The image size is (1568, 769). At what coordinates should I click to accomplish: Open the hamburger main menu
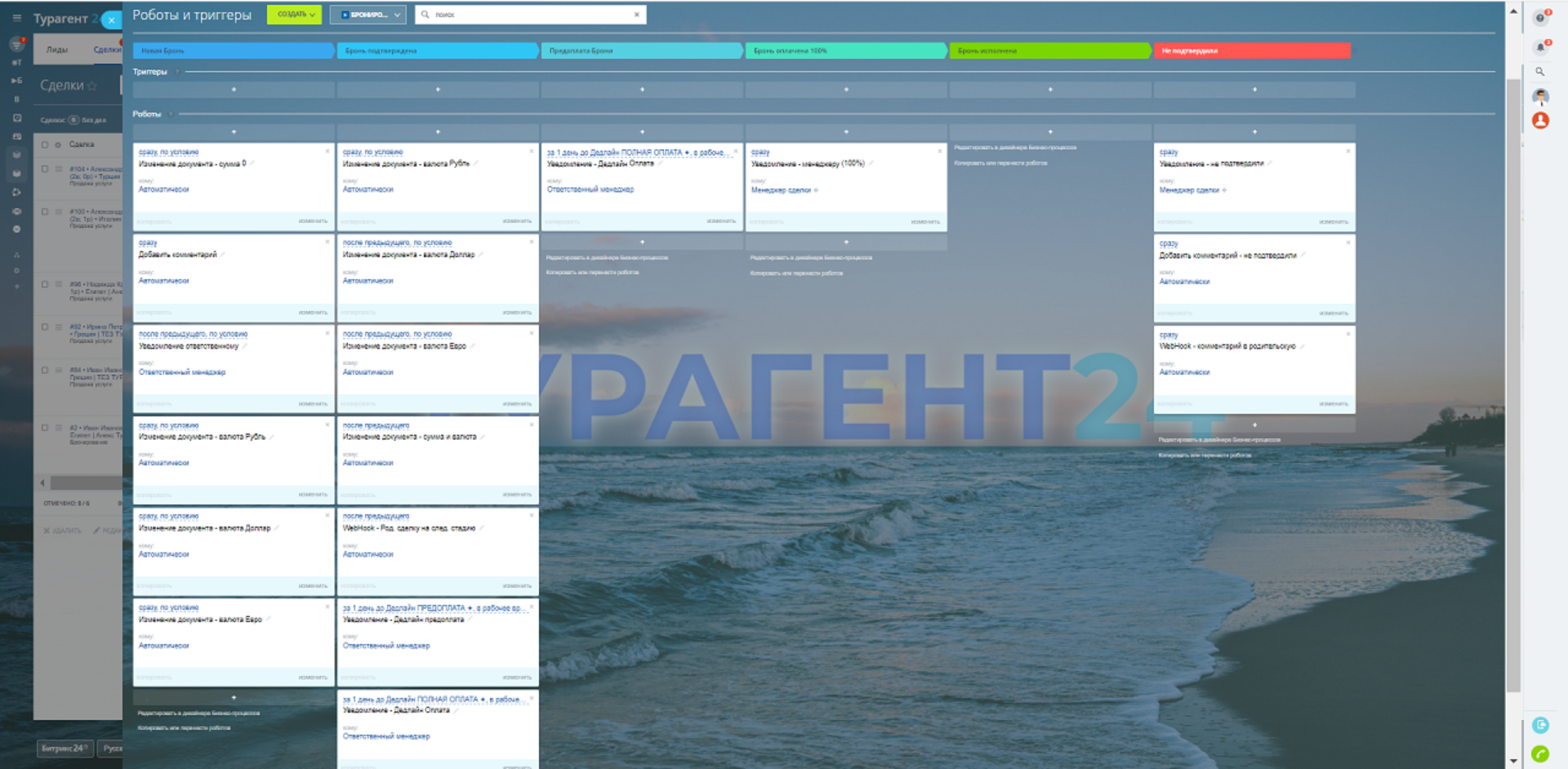[16, 17]
